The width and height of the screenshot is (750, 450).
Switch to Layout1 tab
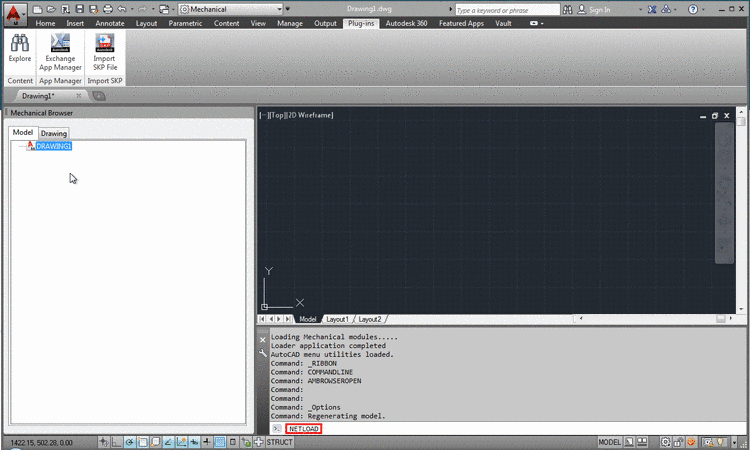point(337,319)
